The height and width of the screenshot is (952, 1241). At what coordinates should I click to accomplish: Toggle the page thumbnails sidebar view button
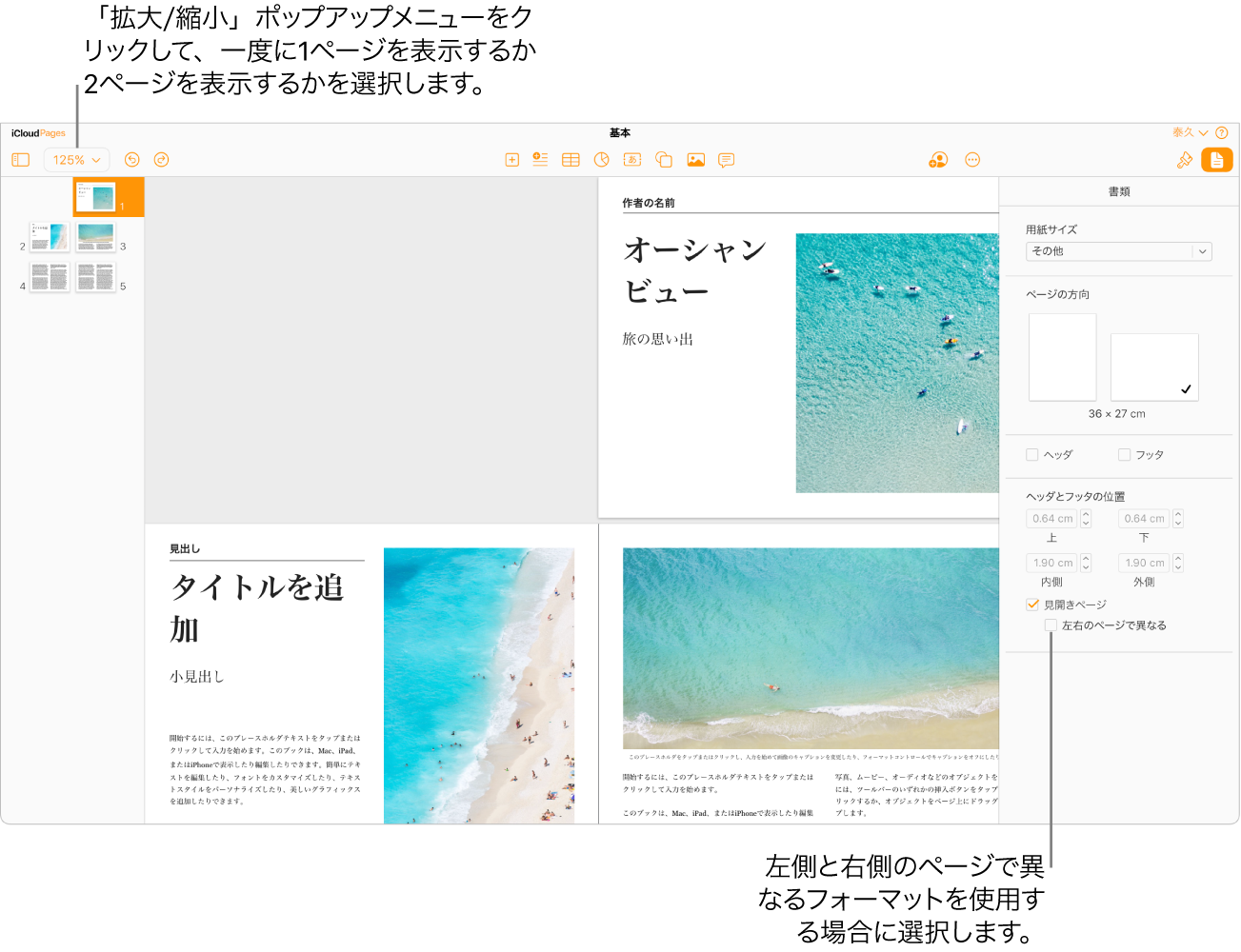(x=21, y=160)
